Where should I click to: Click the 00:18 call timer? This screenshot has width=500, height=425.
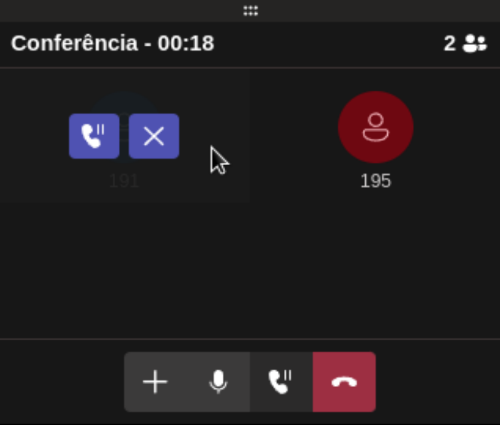pyautogui.click(x=186, y=43)
